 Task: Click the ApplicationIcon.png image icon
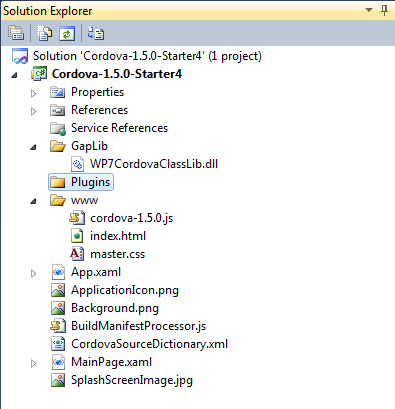click(x=58, y=290)
